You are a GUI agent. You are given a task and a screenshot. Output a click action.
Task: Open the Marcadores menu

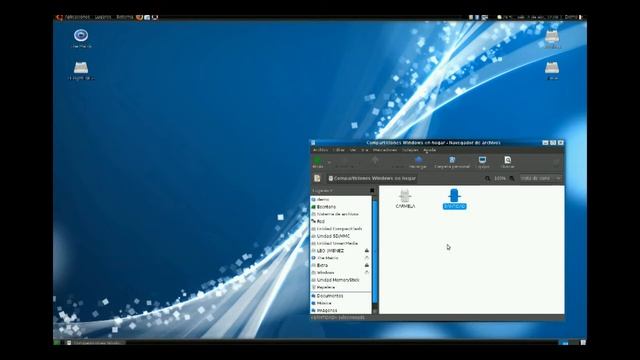click(385, 150)
